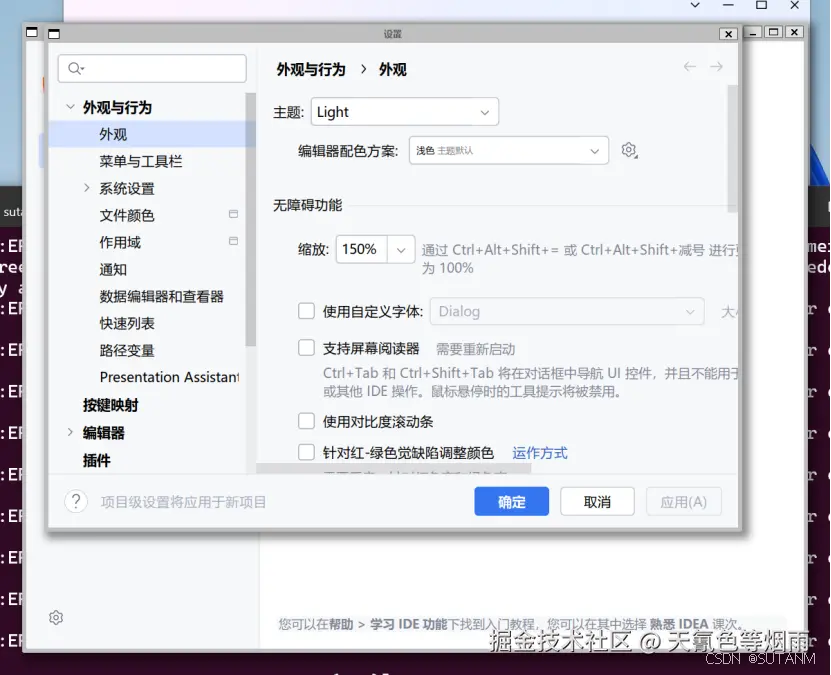Click the project-level icon beside 文件颜色
831x675 pixels.
pyautogui.click(x=232, y=214)
